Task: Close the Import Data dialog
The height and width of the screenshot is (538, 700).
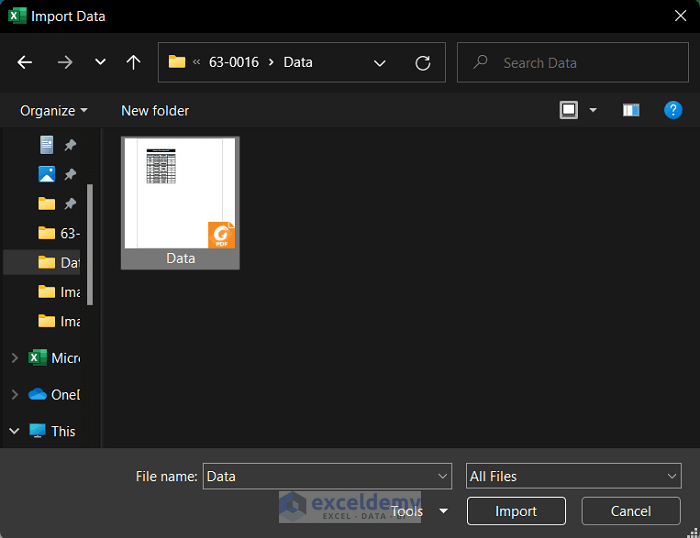Action: [x=680, y=16]
